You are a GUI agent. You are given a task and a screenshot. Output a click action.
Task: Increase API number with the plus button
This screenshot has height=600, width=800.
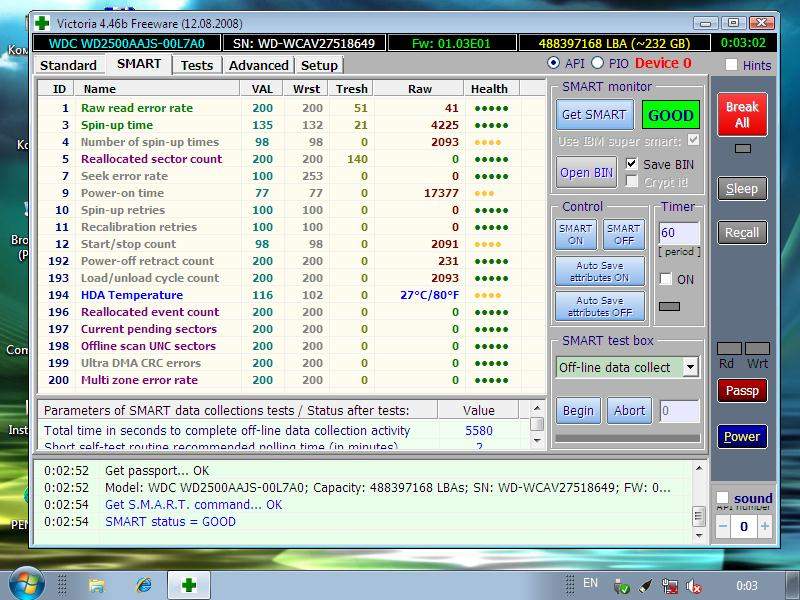tap(764, 526)
